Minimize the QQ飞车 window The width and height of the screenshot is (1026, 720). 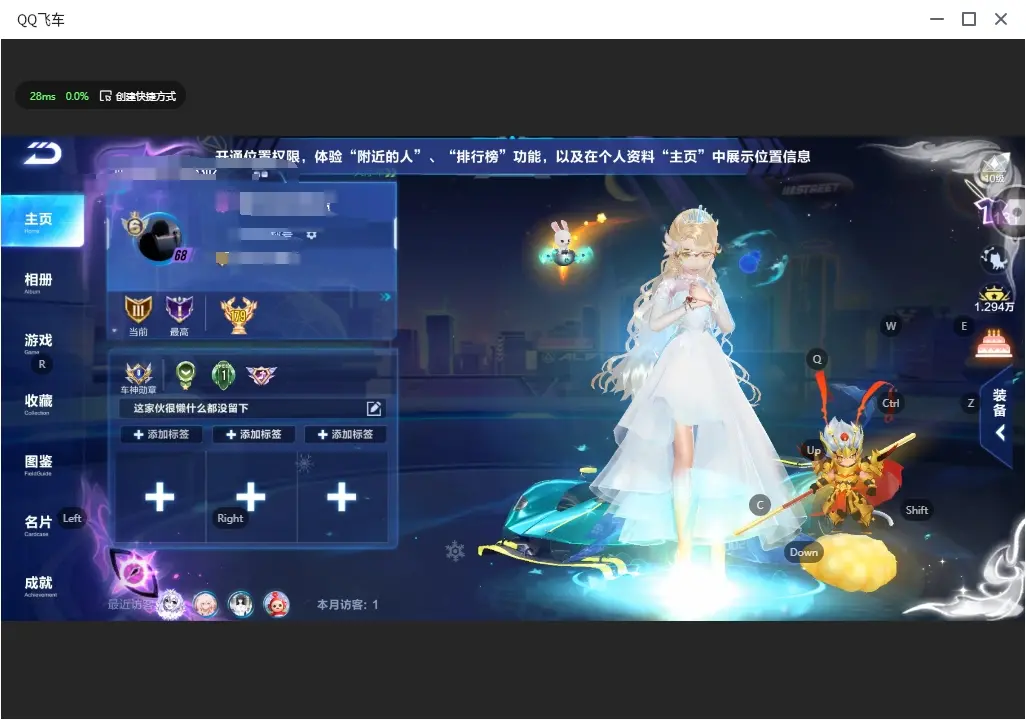coord(937,19)
